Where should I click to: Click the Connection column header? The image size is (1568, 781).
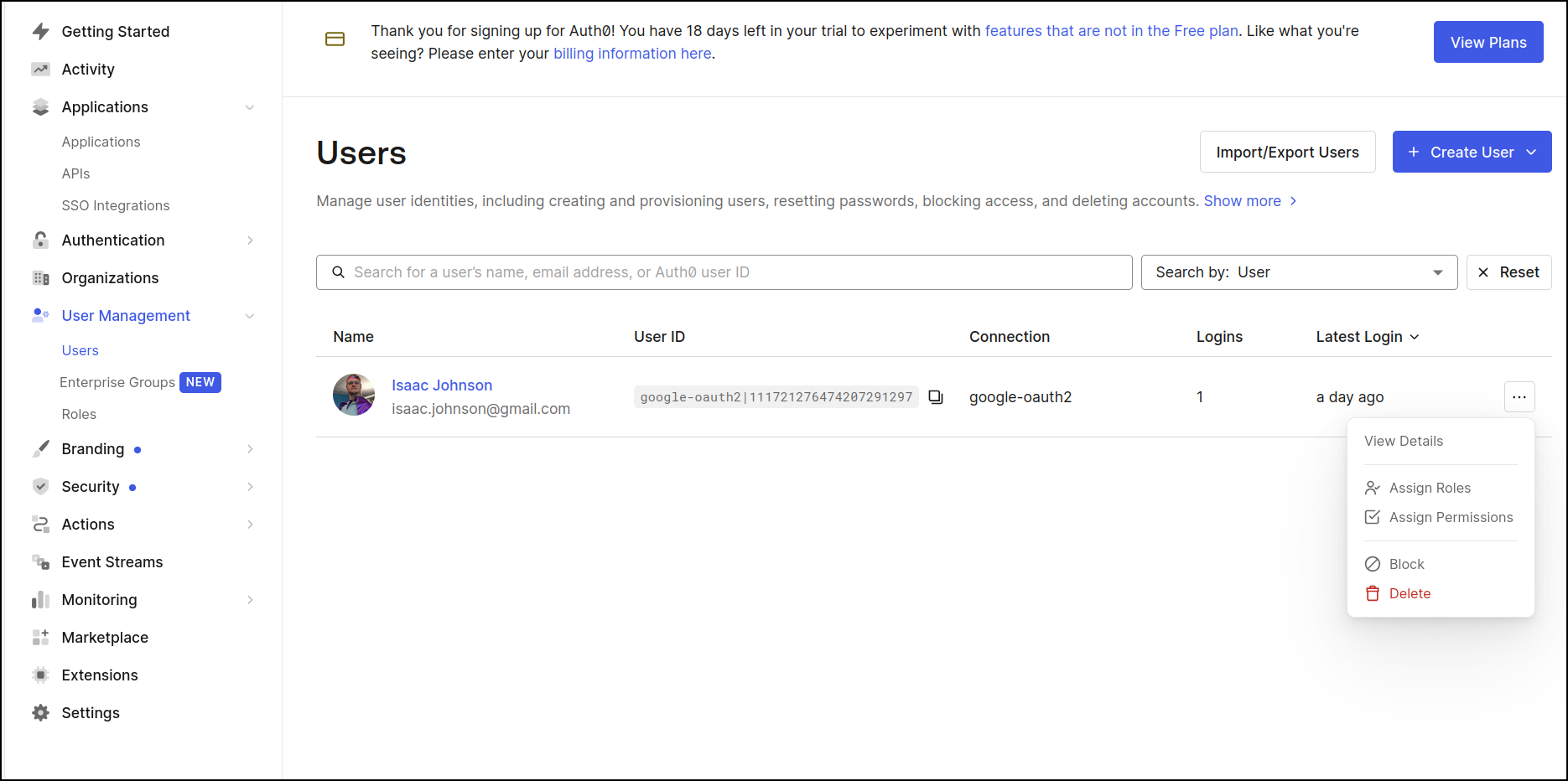1010,337
